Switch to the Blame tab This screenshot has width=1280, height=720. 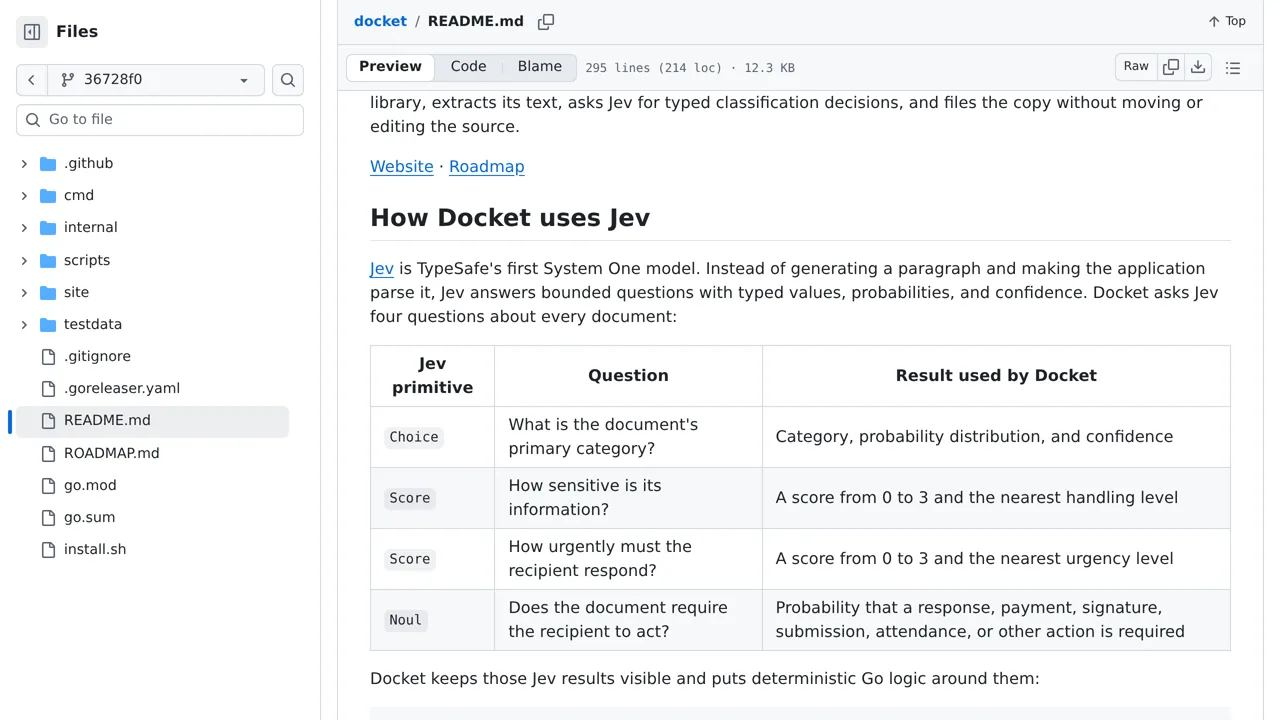click(539, 67)
